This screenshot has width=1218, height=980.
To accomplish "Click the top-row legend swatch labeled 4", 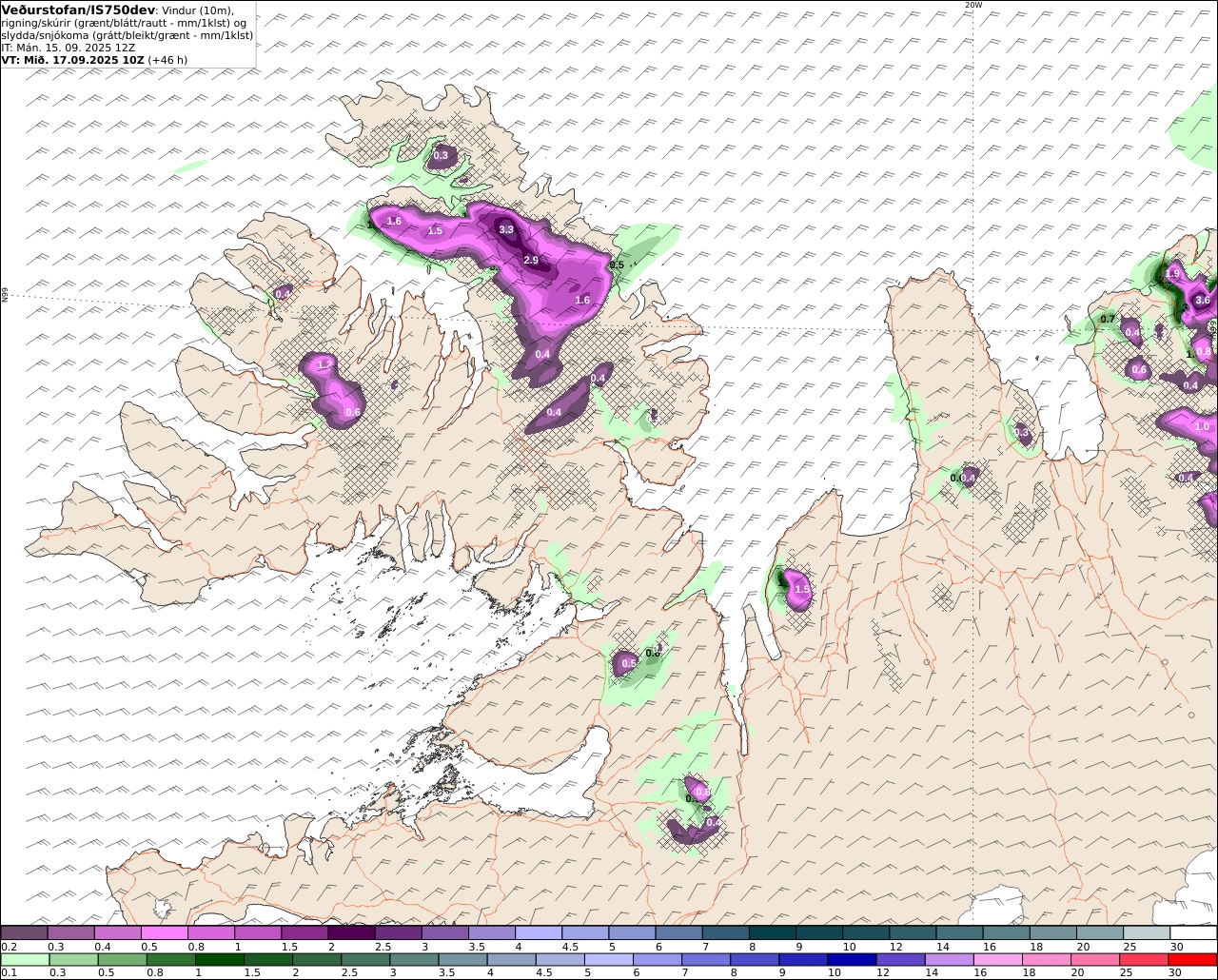I will (538, 932).
